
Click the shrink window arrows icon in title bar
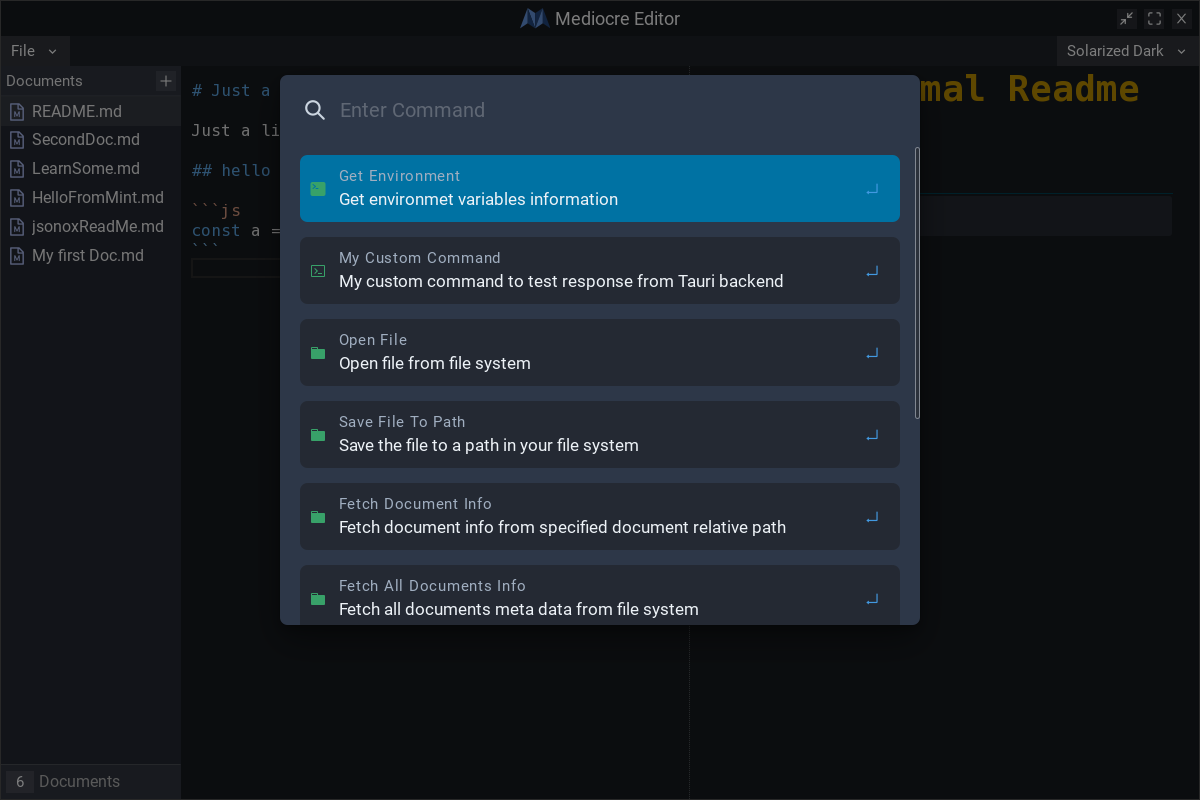click(1127, 18)
